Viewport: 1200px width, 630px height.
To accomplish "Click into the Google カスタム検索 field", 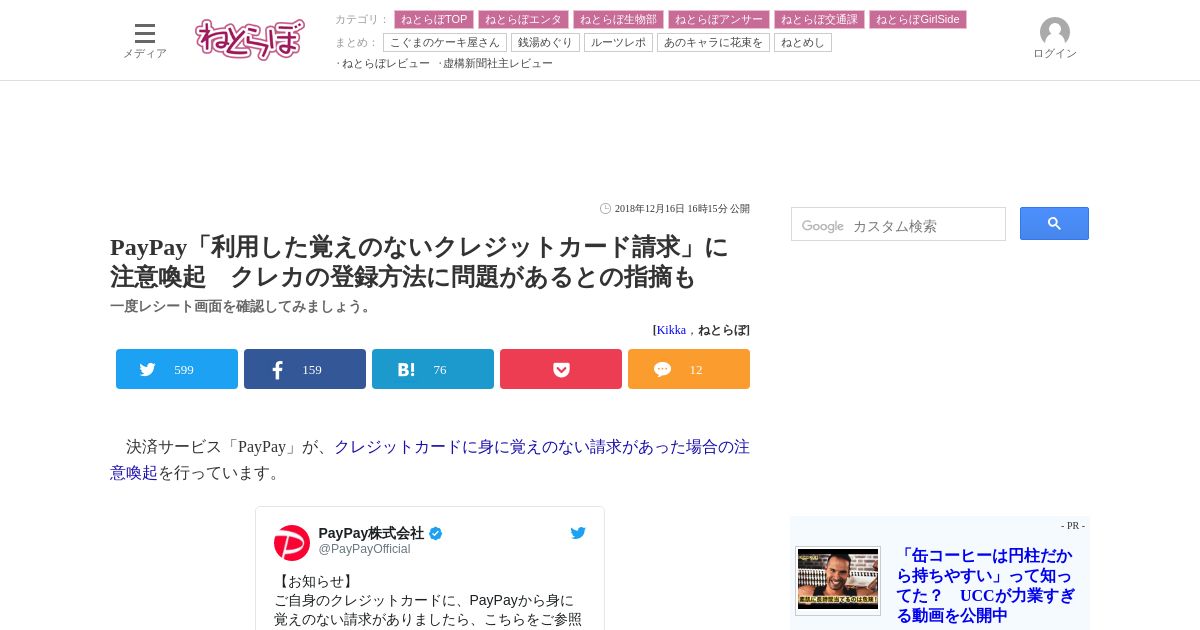I will [898, 224].
